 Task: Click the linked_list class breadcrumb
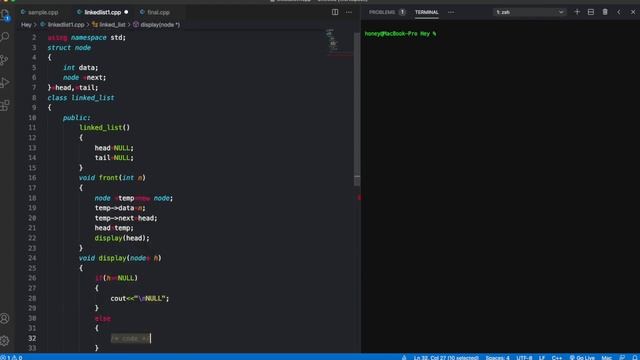coord(109,24)
